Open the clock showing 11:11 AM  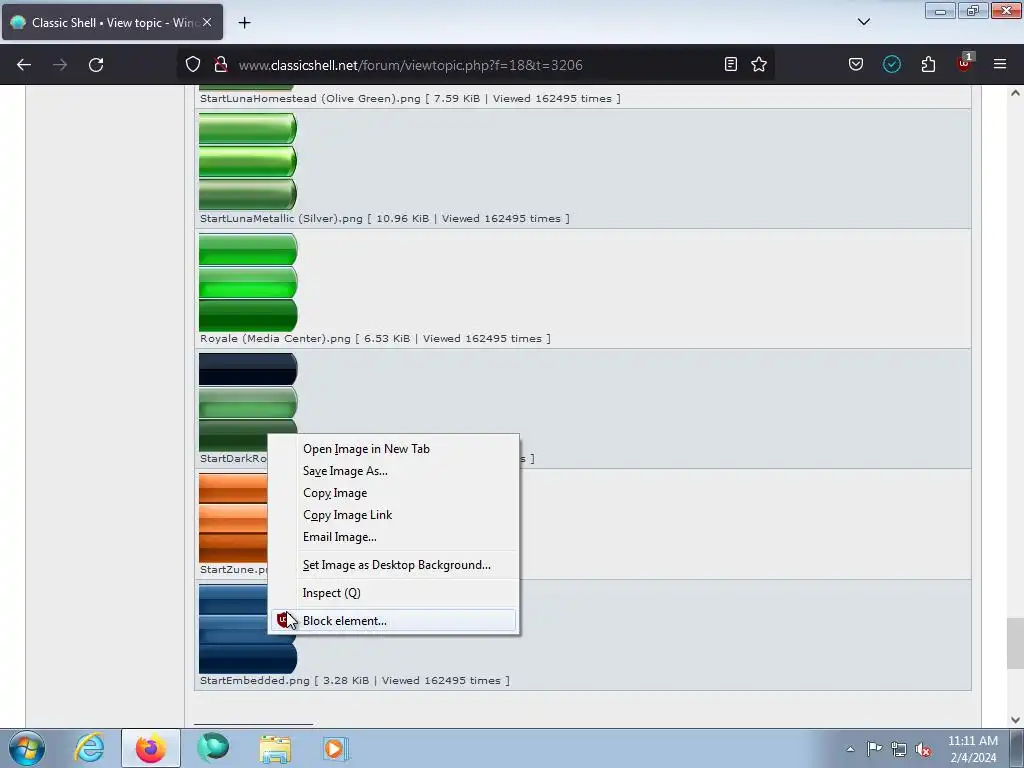pyautogui.click(x=972, y=749)
